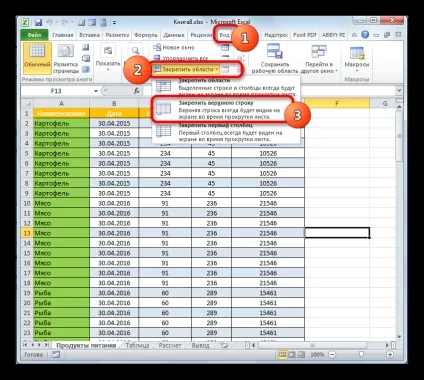The width and height of the screenshot is (424, 380).
Task: Switch to the Вставка ribbon tab
Action: pyautogui.click(x=89, y=35)
